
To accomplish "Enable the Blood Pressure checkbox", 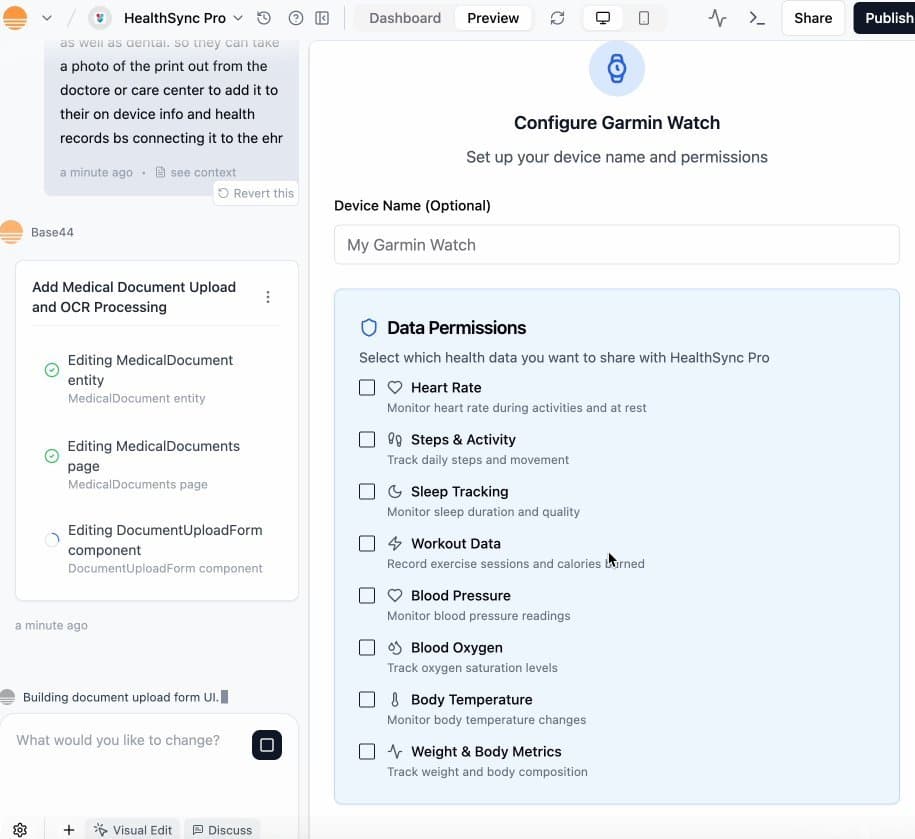I will 367,595.
